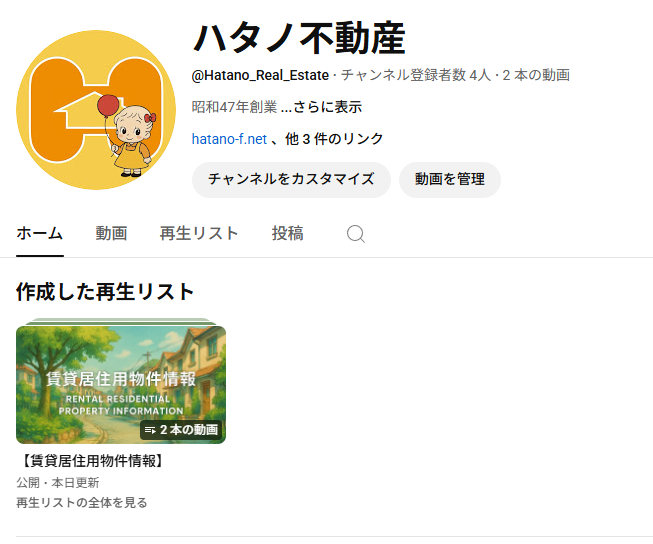Click the @Hatano_Real_Estate channel handle
Image resolution: width=653 pixels, height=544 pixels.
[260, 75]
